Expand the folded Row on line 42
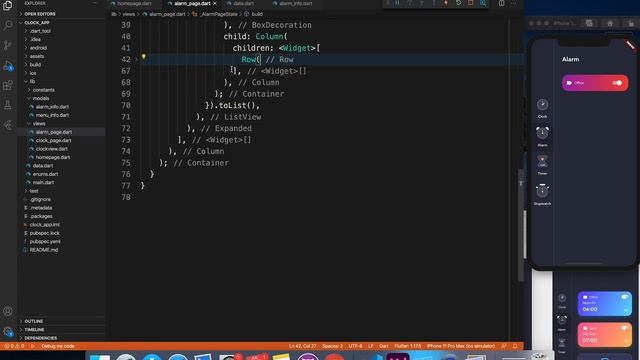640x360 pixels. [x=136, y=60]
